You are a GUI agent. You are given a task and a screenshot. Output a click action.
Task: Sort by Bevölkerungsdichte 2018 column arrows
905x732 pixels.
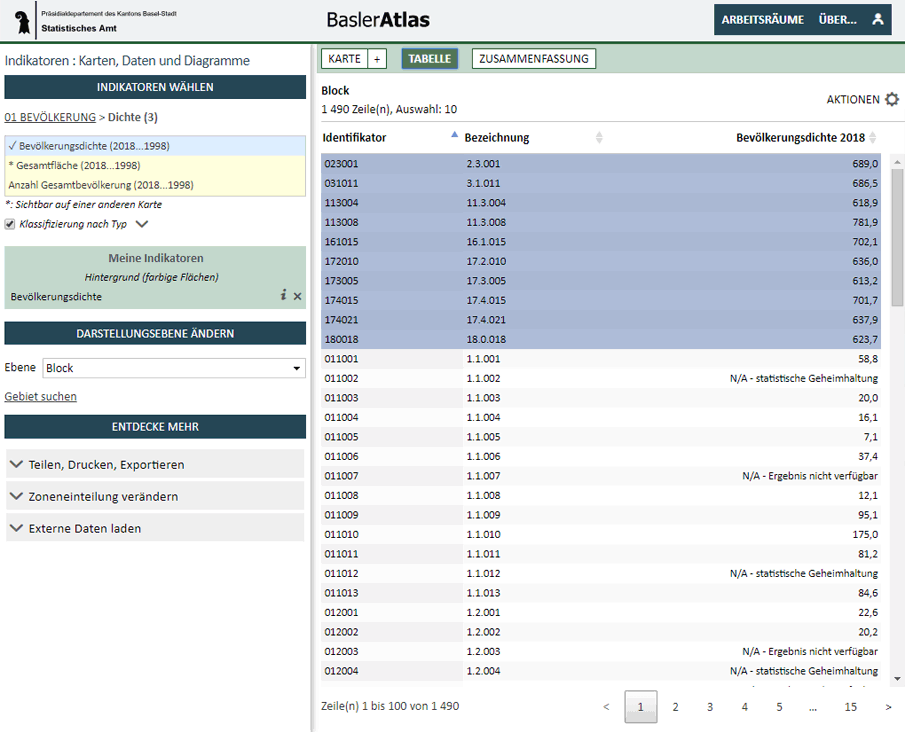(873, 137)
